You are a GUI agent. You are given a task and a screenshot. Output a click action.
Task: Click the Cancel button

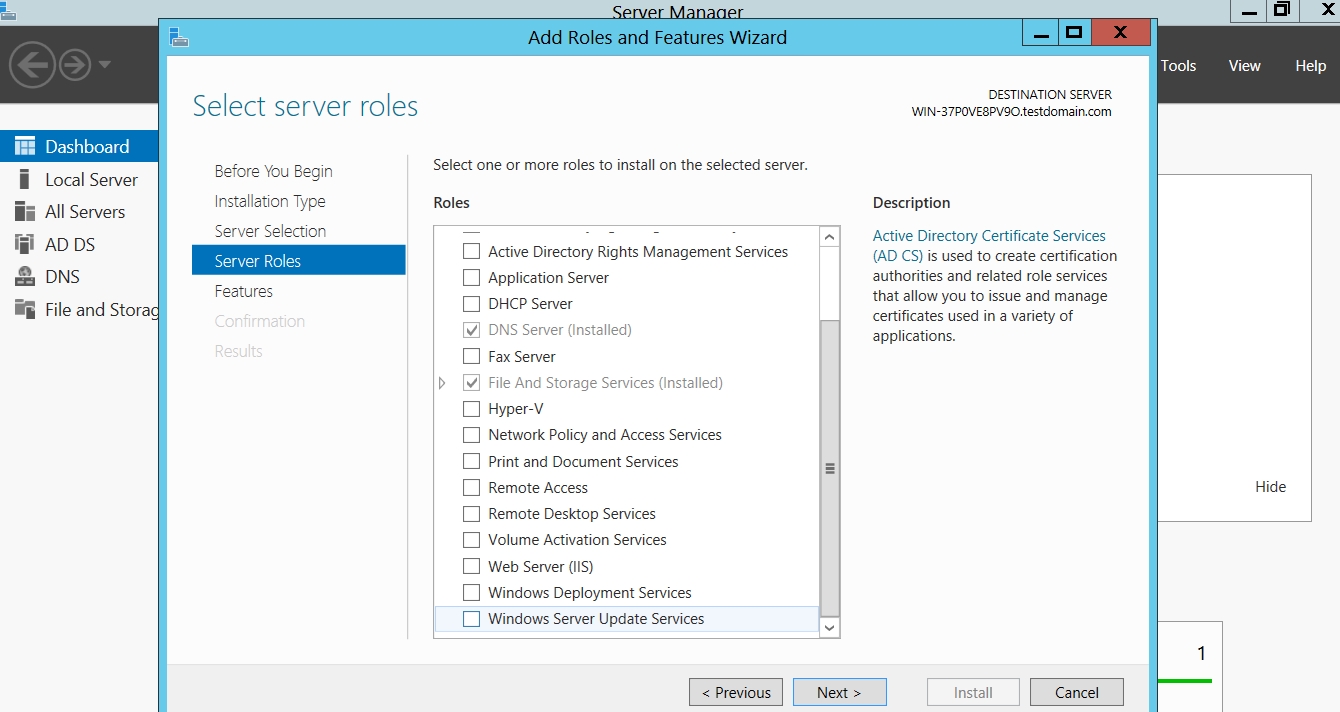tap(1077, 692)
